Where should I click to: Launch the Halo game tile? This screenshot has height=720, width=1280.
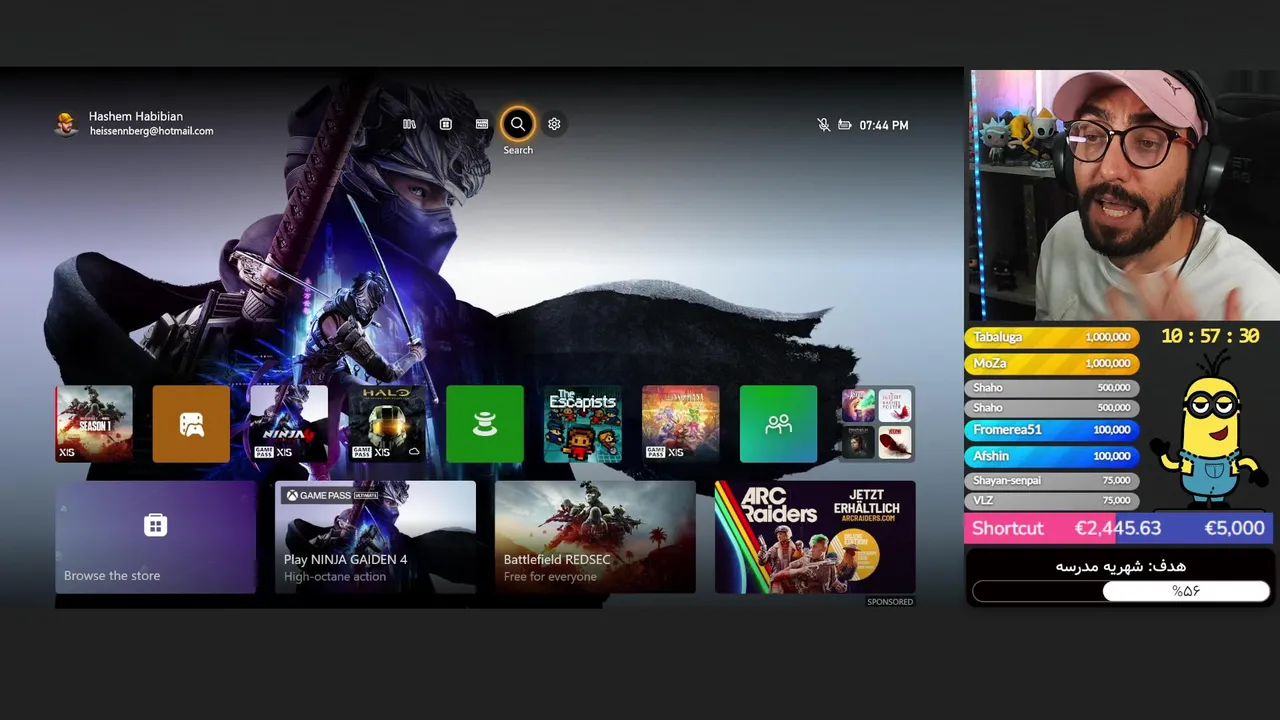click(x=387, y=424)
